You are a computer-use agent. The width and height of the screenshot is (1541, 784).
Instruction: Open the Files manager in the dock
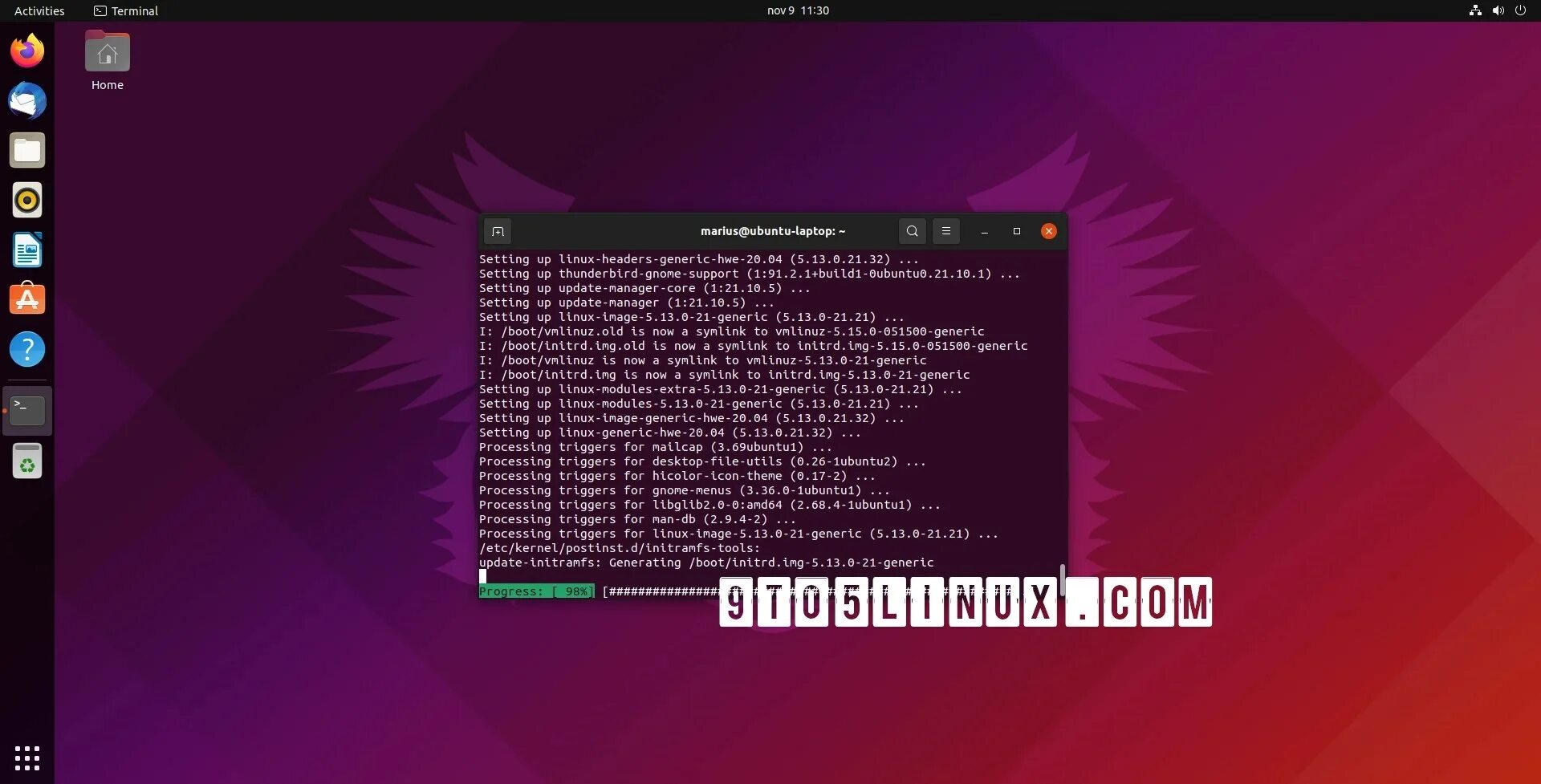[x=27, y=150]
